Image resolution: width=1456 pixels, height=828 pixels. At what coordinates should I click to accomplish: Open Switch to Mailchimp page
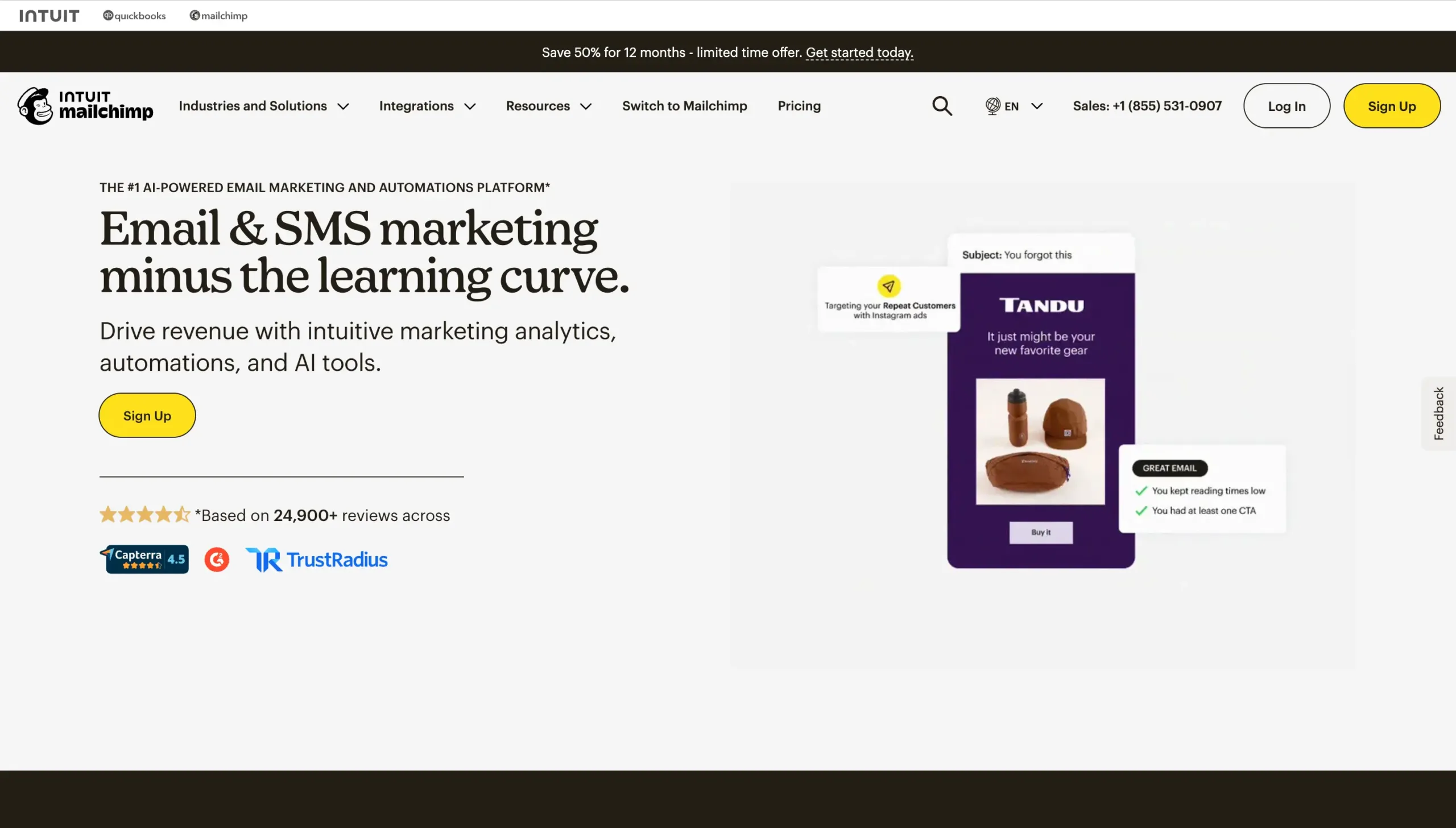pos(684,106)
